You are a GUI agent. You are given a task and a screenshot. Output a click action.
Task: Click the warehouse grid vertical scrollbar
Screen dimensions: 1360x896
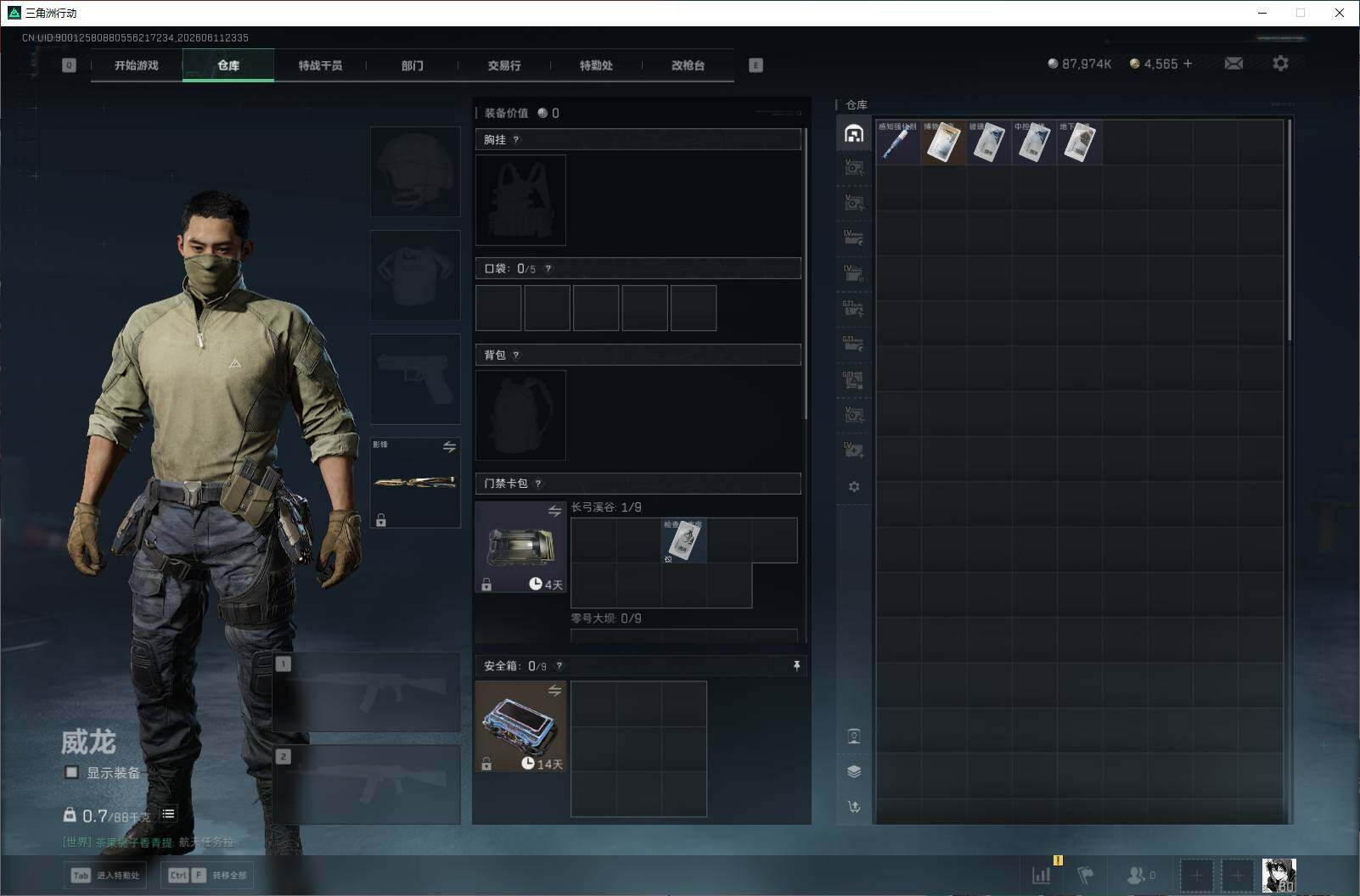pos(1289,230)
